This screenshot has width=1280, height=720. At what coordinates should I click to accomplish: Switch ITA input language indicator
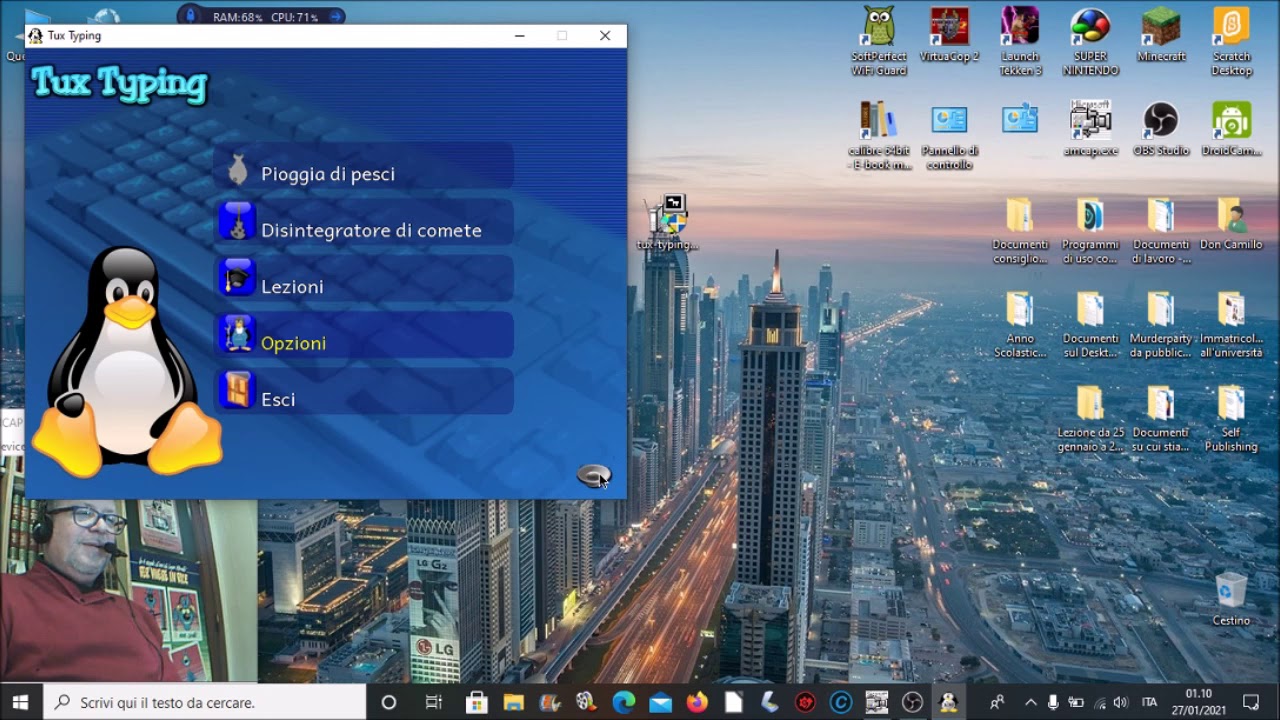coord(1150,702)
